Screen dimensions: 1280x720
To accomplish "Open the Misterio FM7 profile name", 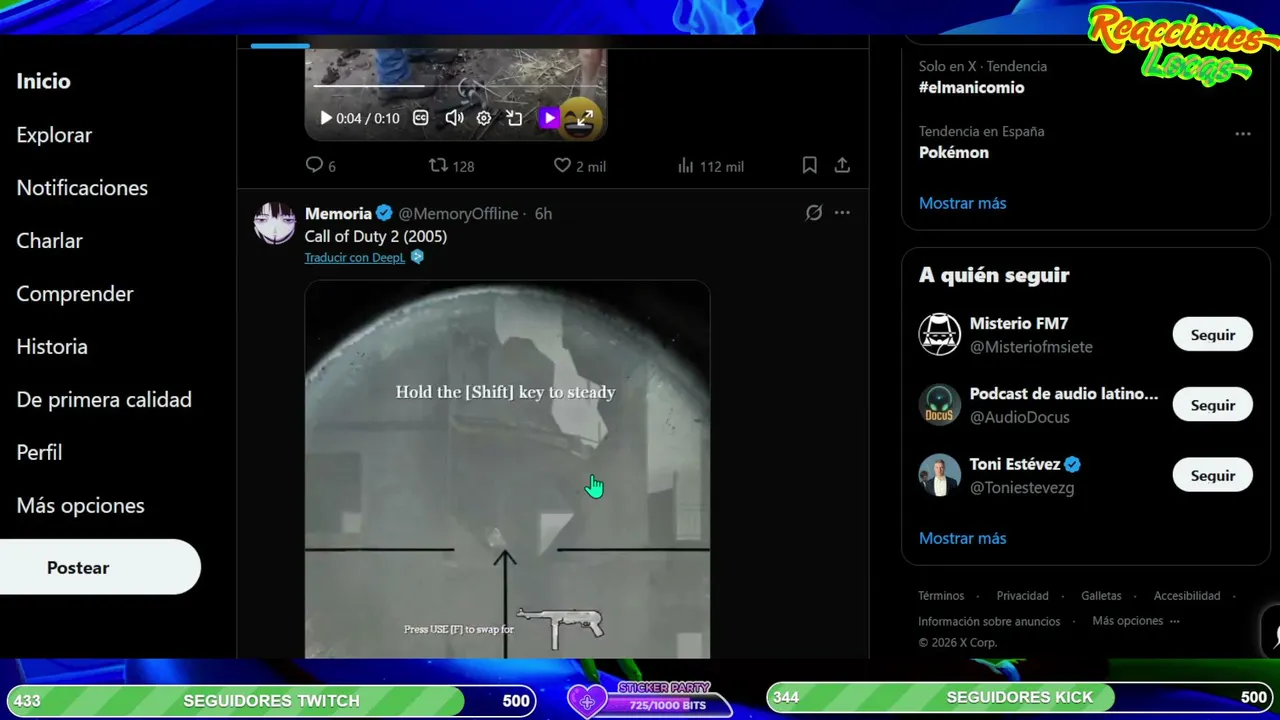I will click(x=1019, y=324).
